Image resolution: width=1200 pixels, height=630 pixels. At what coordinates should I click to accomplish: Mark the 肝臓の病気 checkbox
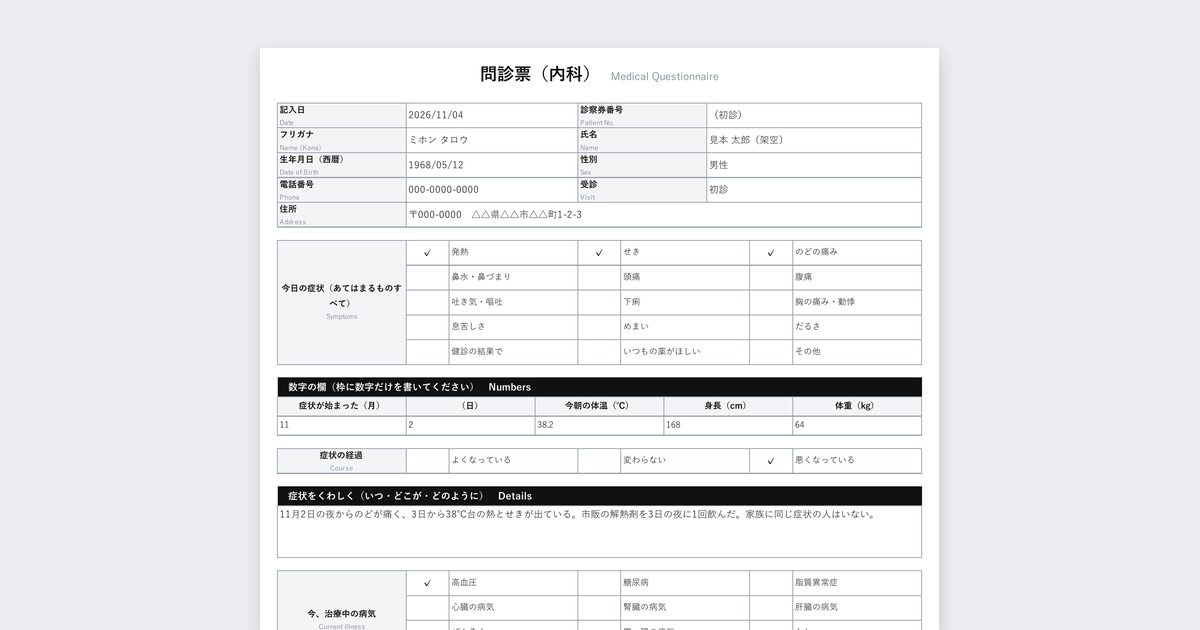tap(771, 608)
